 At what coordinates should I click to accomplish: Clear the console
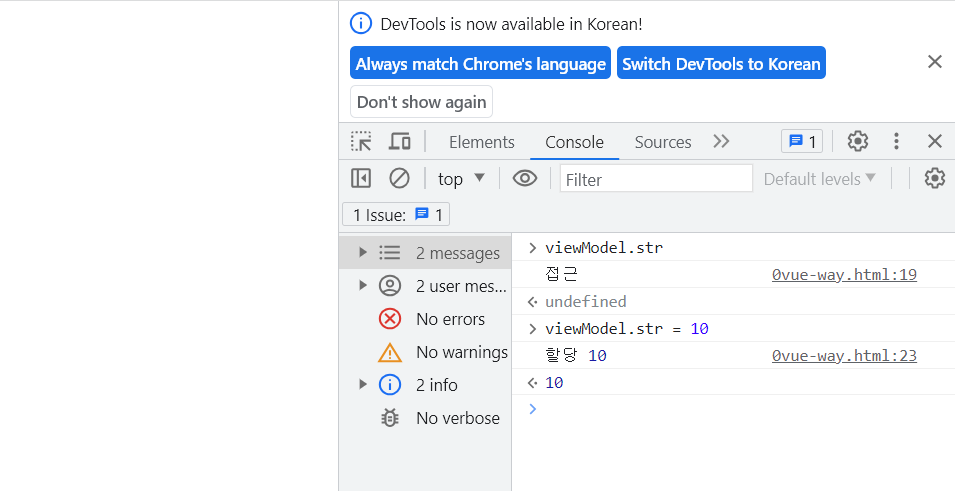pos(400,178)
